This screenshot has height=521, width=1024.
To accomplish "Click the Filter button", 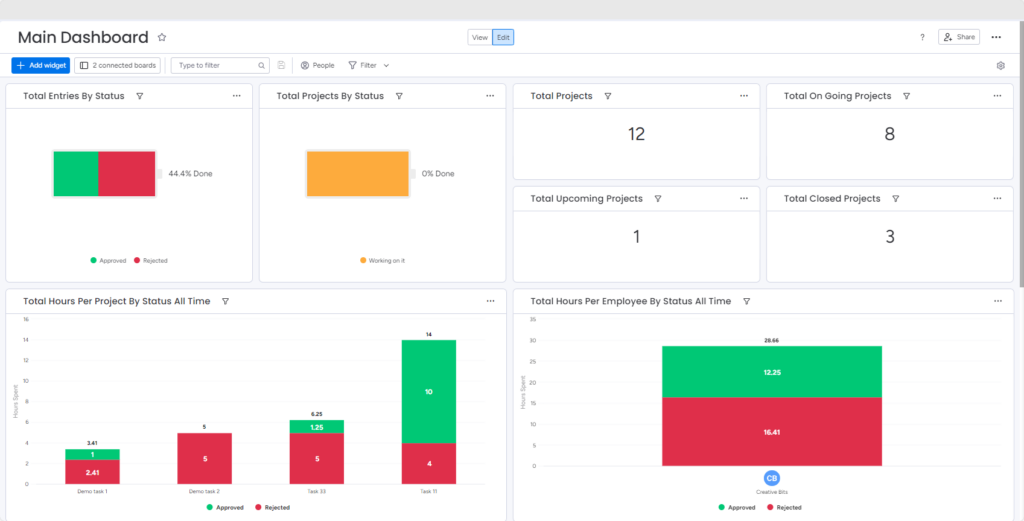I will click(362, 65).
